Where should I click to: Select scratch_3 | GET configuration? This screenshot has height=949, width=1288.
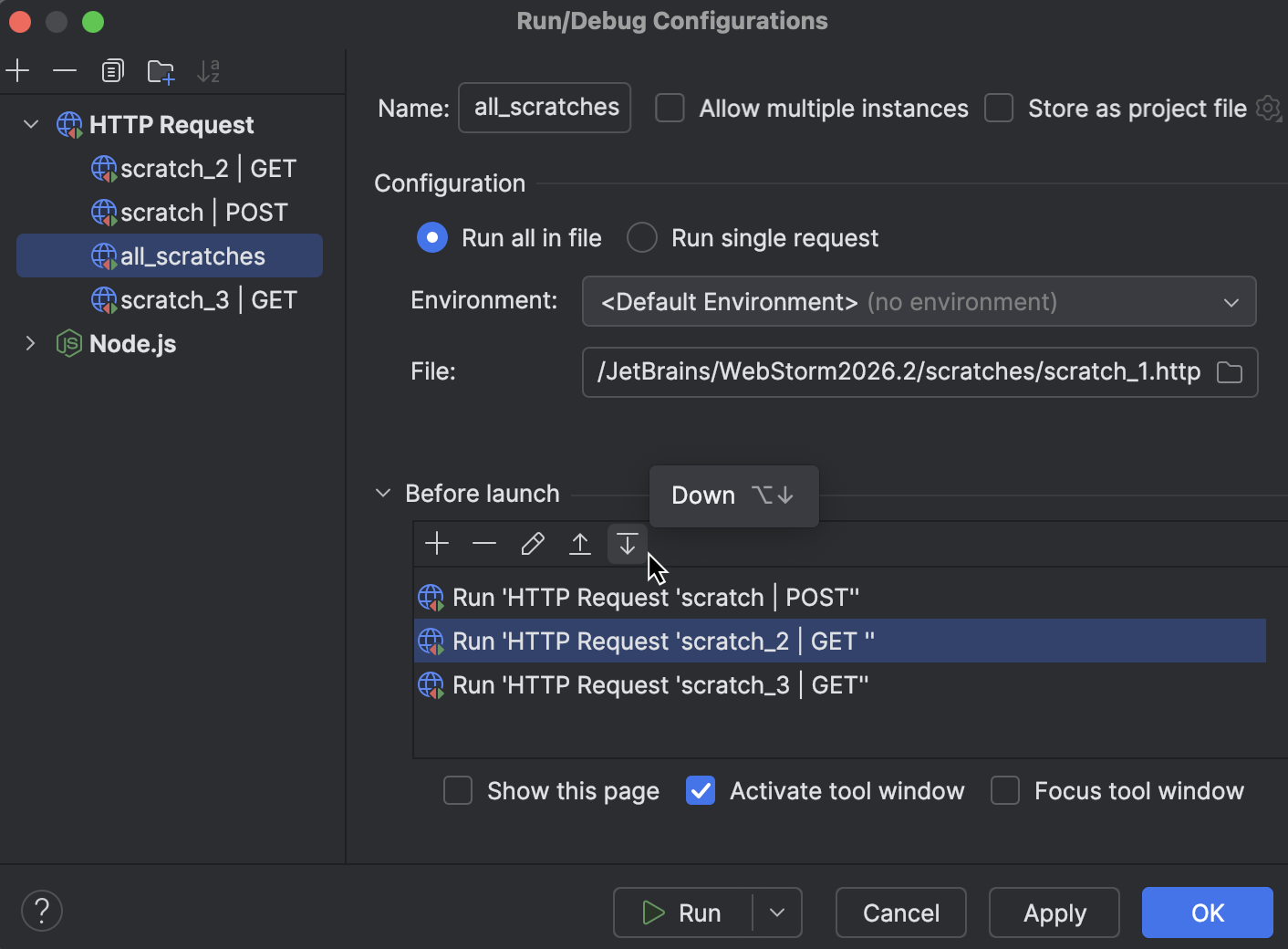[170, 300]
